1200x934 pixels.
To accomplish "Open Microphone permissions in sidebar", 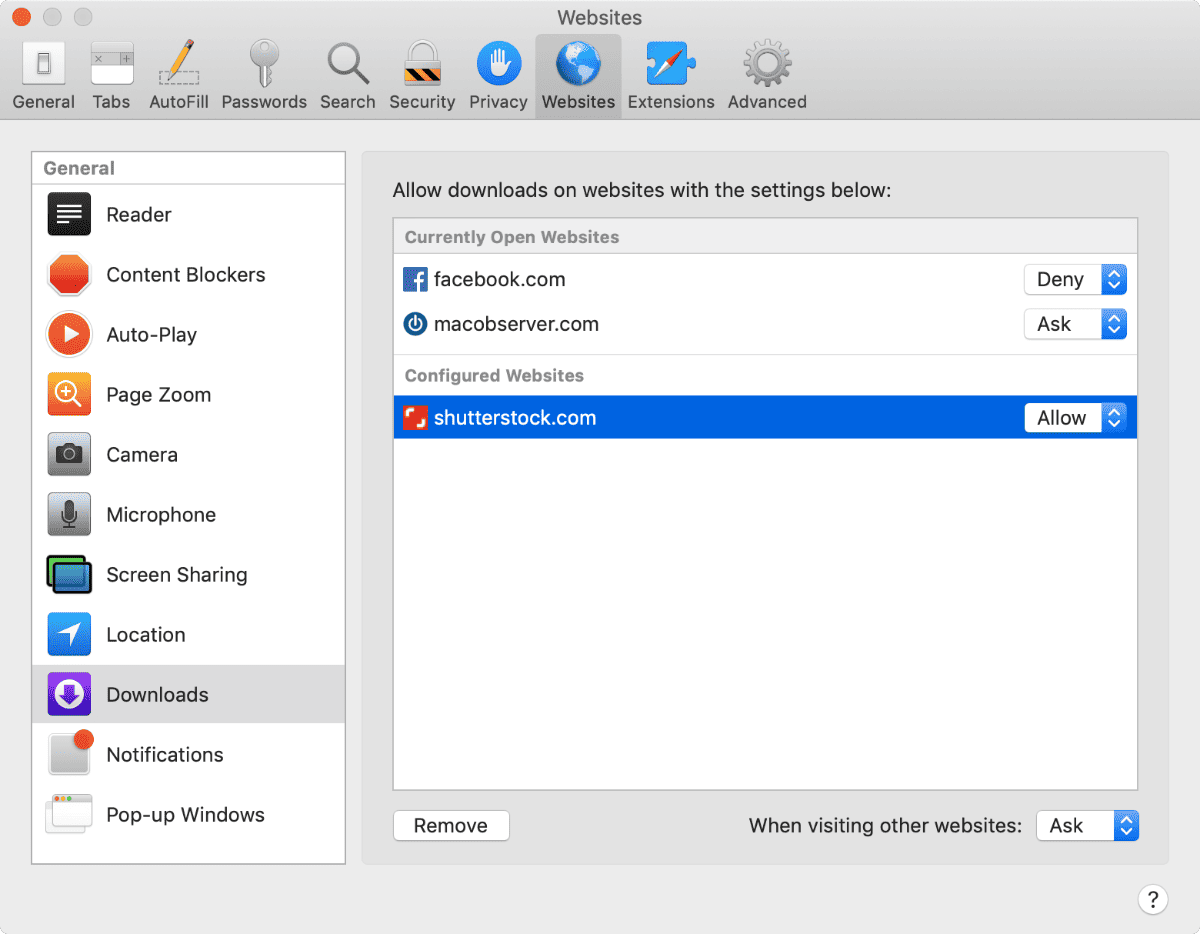I will (161, 515).
